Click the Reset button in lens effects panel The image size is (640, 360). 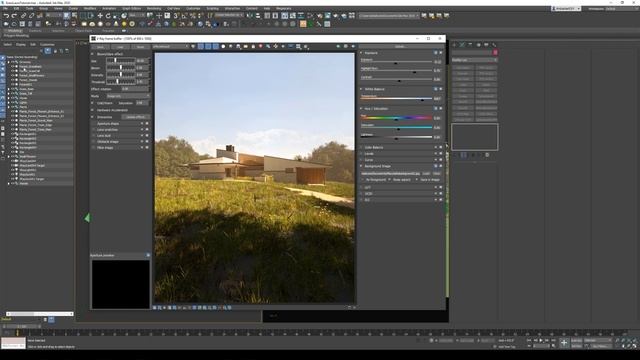[x=140, y=47]
